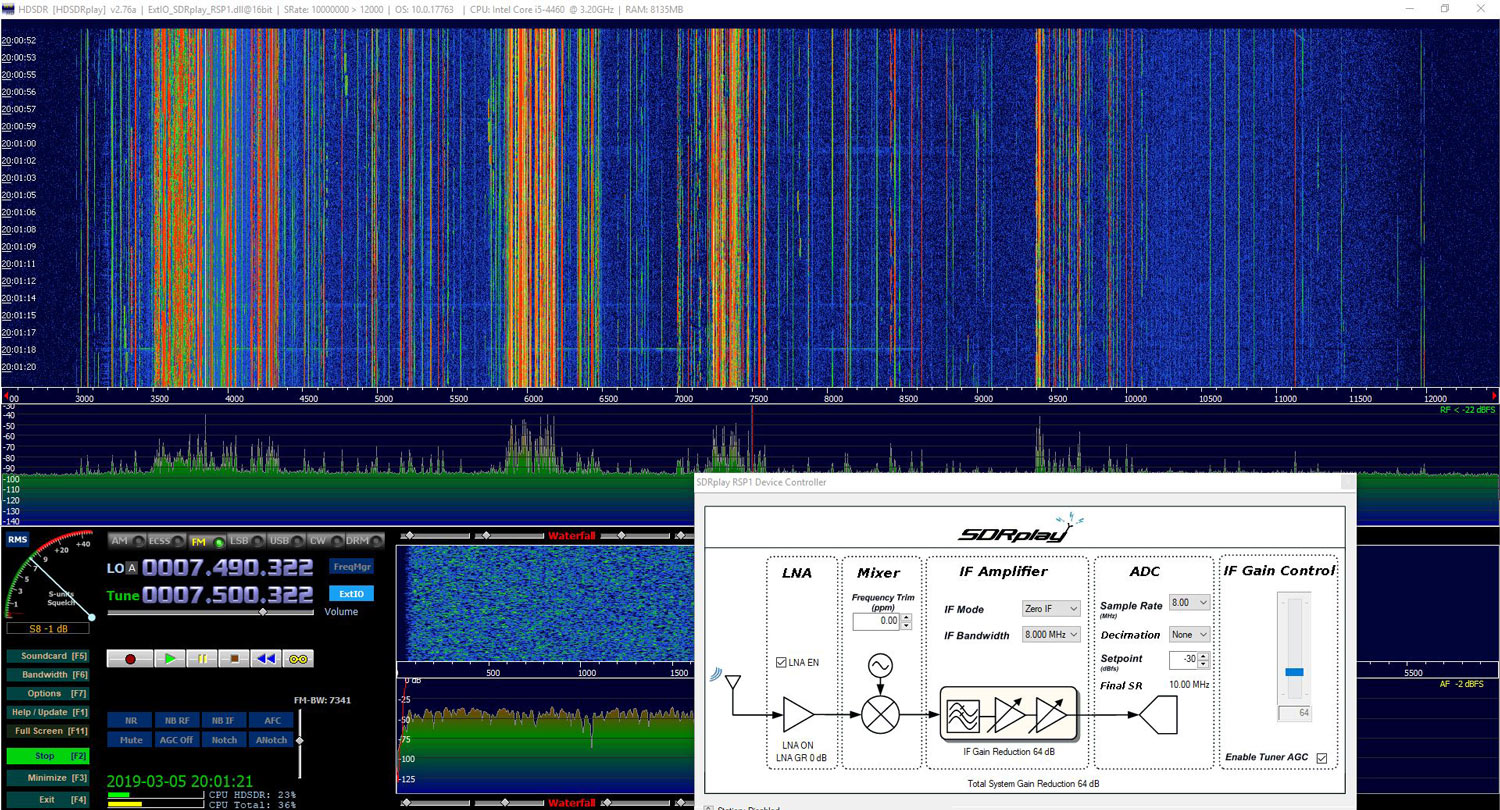Screen dimensions: 1500x810
Task: Open the FreqMgr frequency manager
Action: (352, 566)
